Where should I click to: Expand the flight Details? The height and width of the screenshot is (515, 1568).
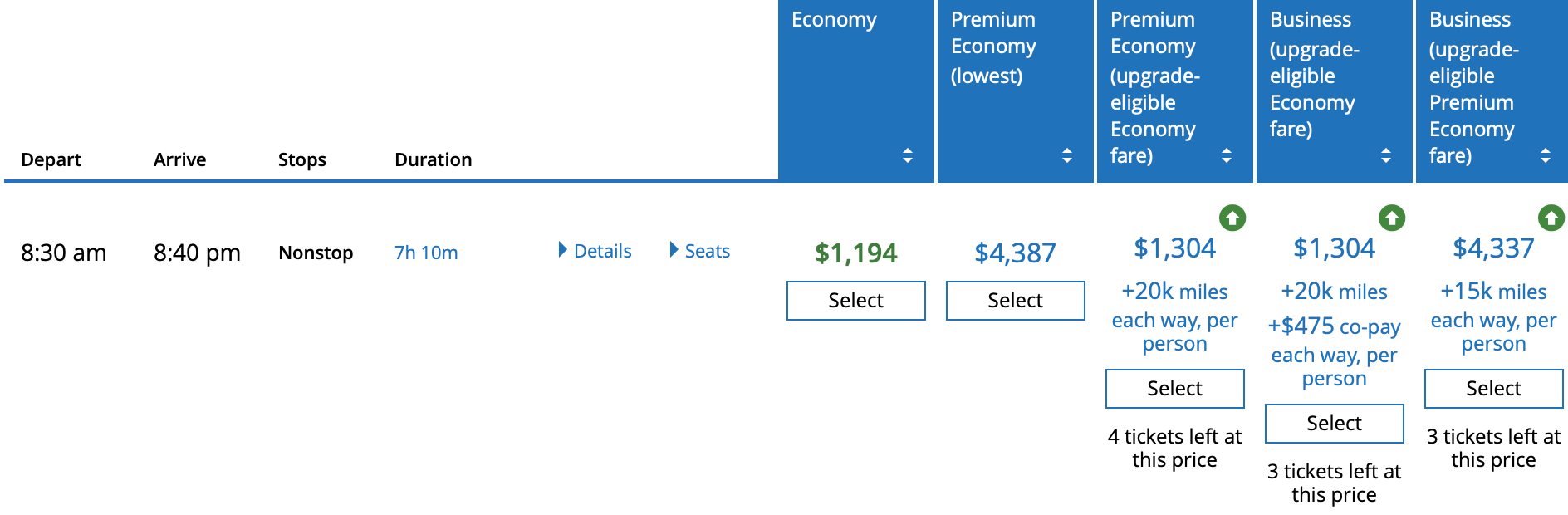click(595, 251)
